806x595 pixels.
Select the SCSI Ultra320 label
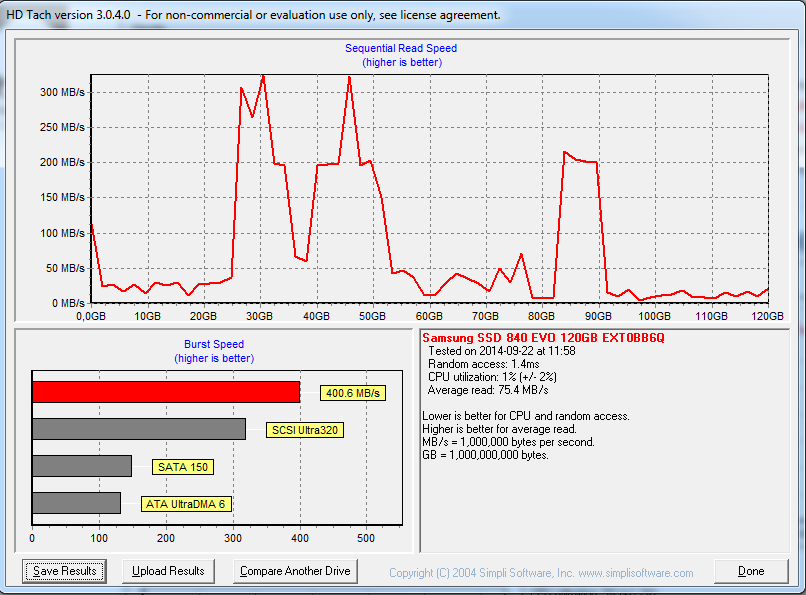(305, 430)
